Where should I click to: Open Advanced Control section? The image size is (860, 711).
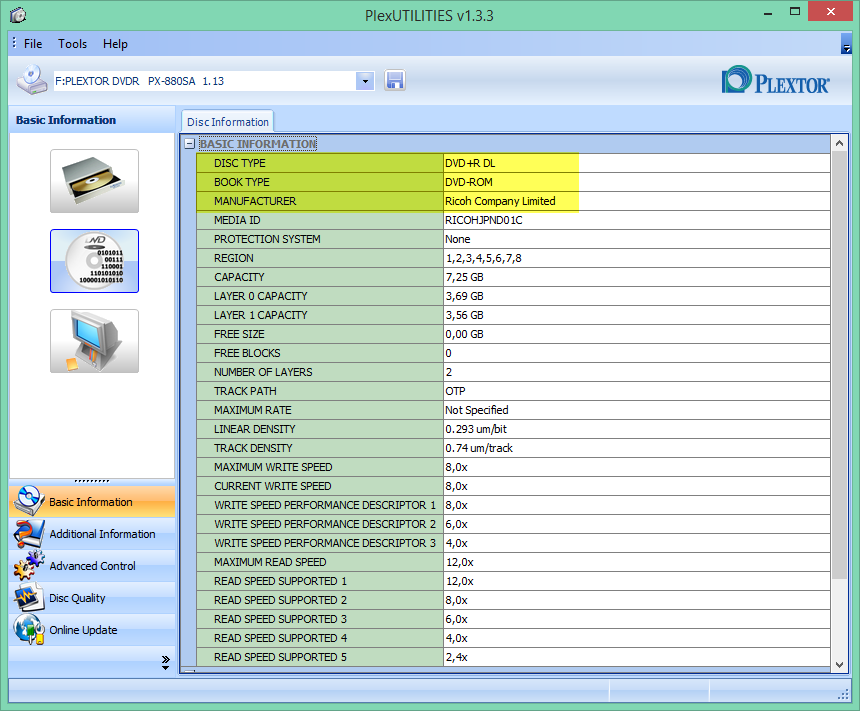click(92, 566)
